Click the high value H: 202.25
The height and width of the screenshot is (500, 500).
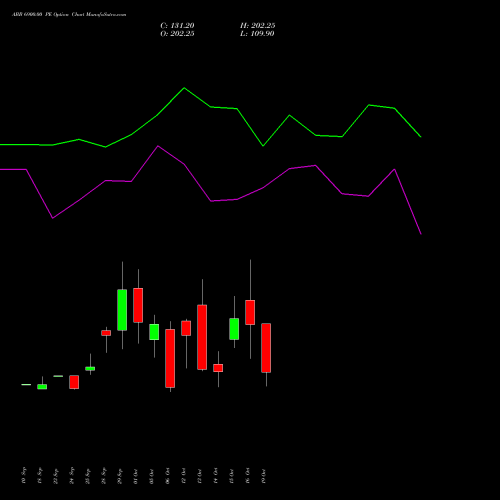[x=258, y=26]
